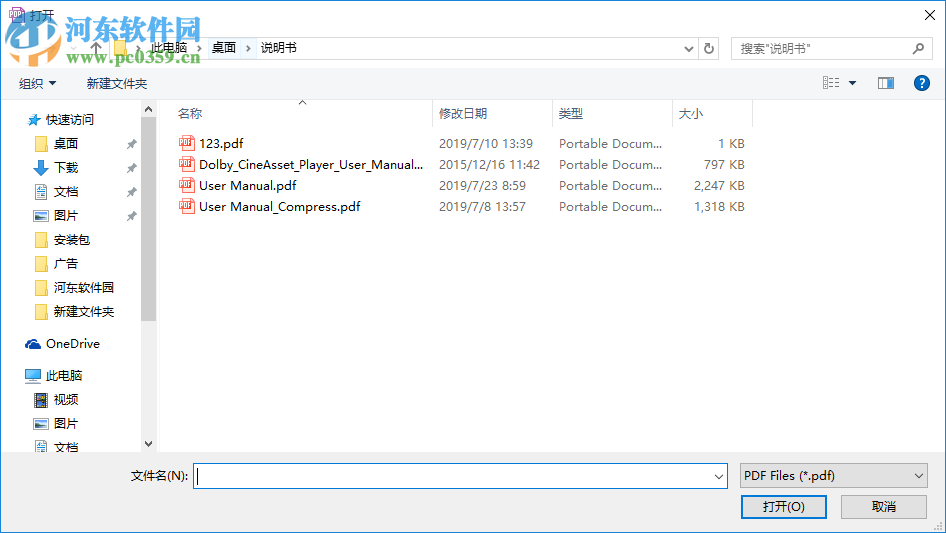Click the sidebar scroll-up arrow

point(148,109)
